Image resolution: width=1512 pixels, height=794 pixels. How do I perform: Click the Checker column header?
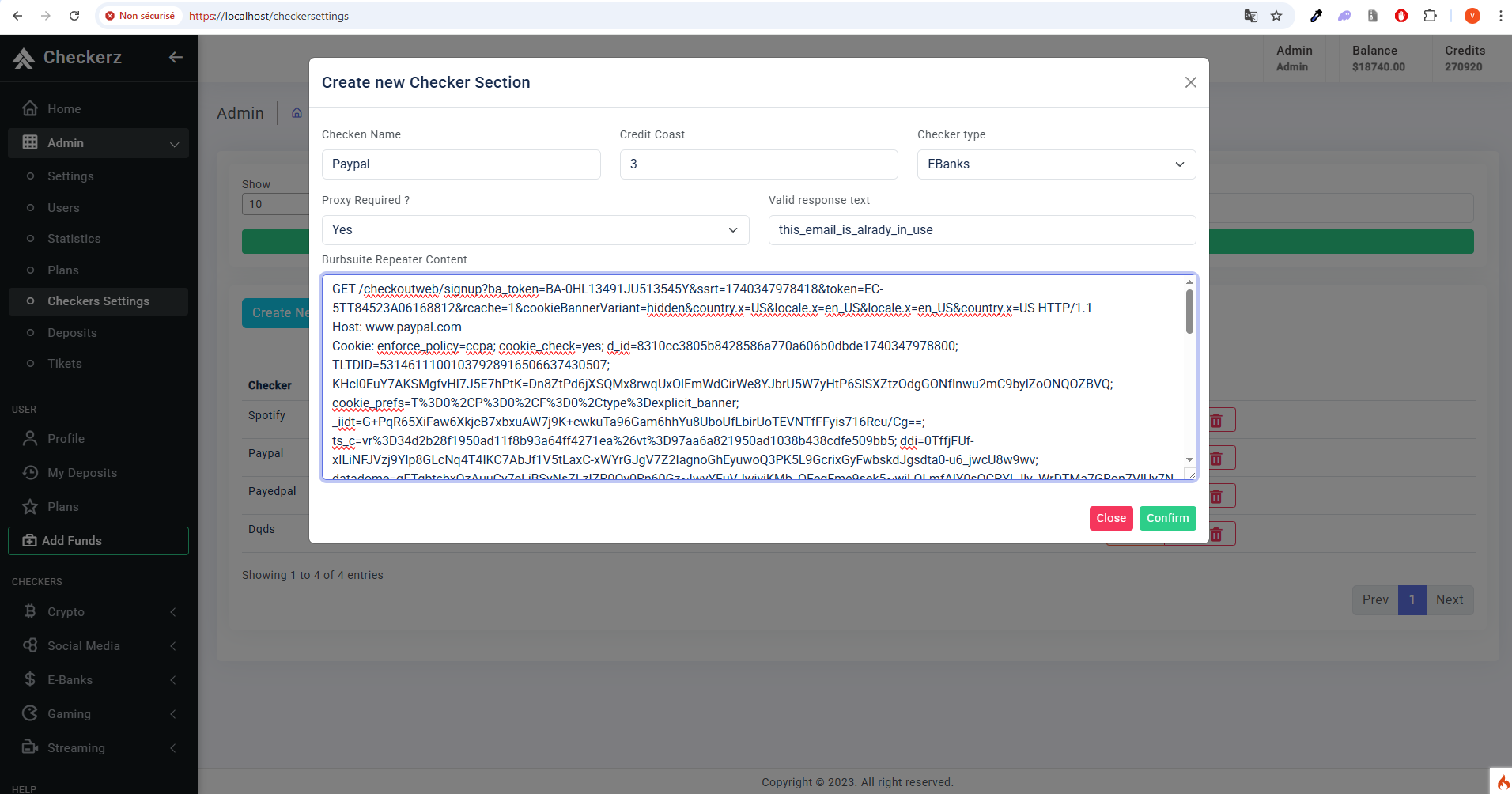[x=270, y=385]
